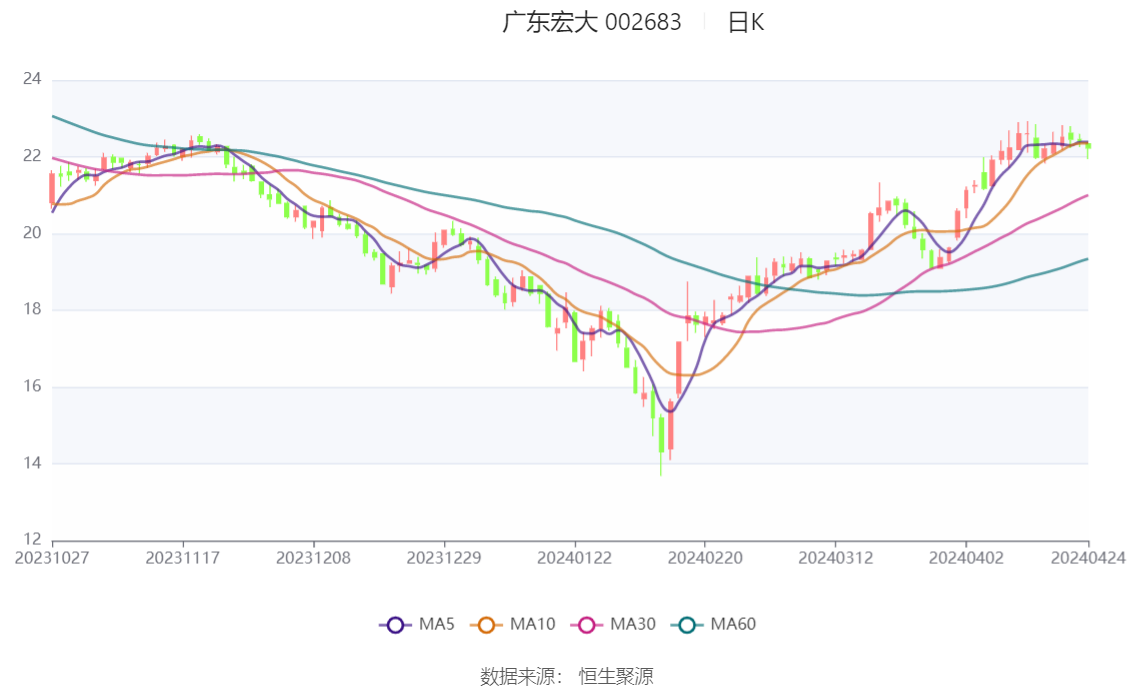Viewport: 1134px width, 689px height.
Task: Click the 广东宏大 002683 title
Action: click(592, 22)
